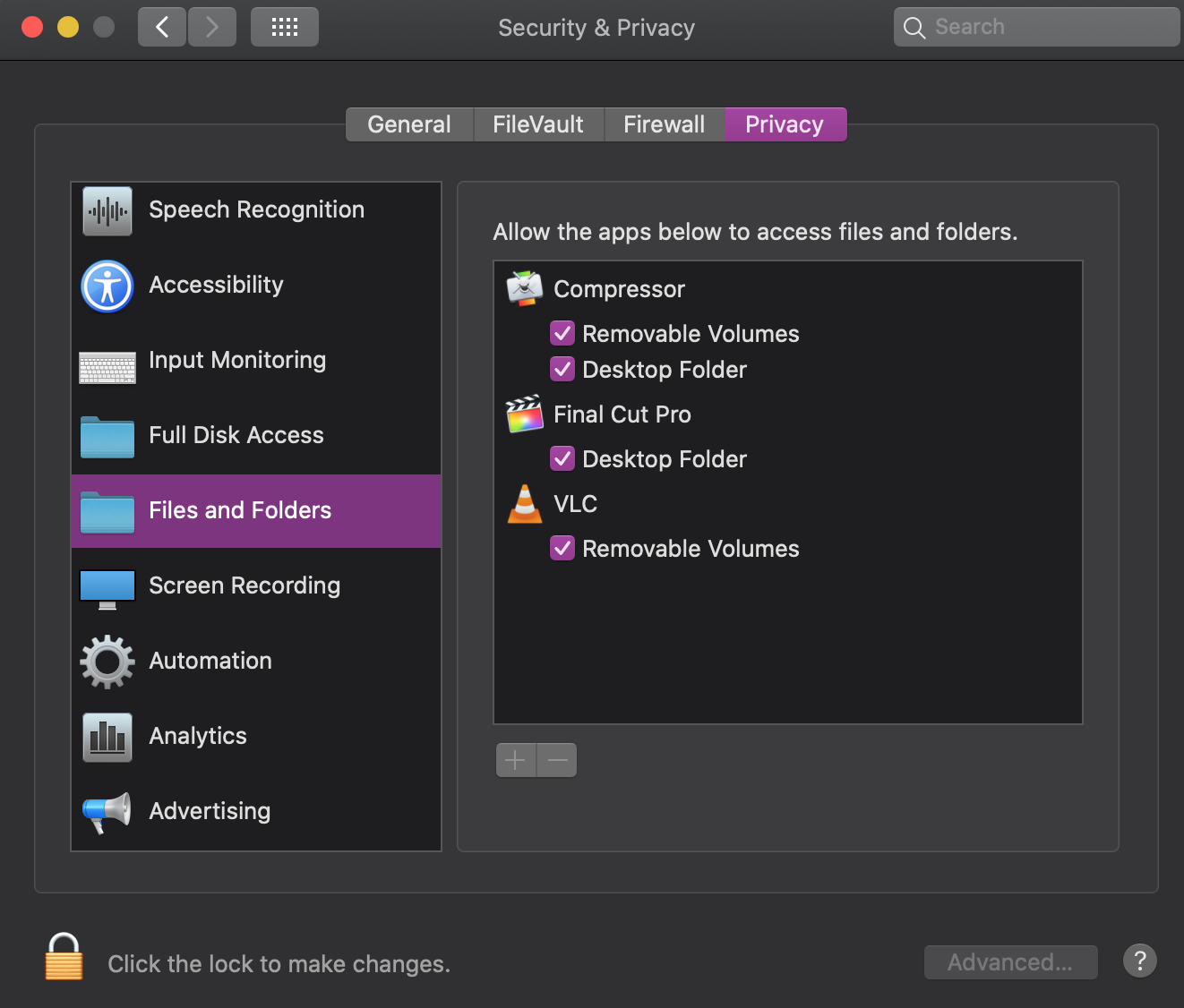
Task: Click the Screen Recording monitor icon
Action: pyautogui.click(x=107, y=589)
